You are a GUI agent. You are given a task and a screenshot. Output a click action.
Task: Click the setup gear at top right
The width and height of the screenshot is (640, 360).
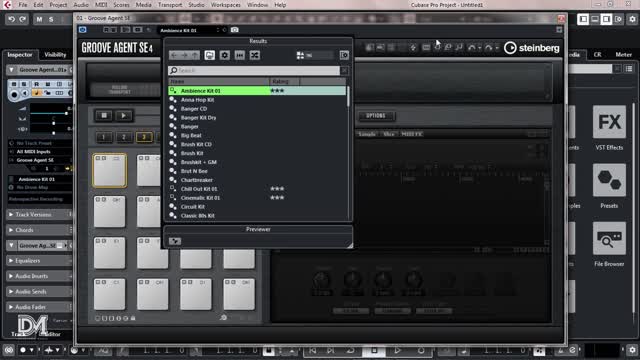pyautogui.click(x=632, y=19)
